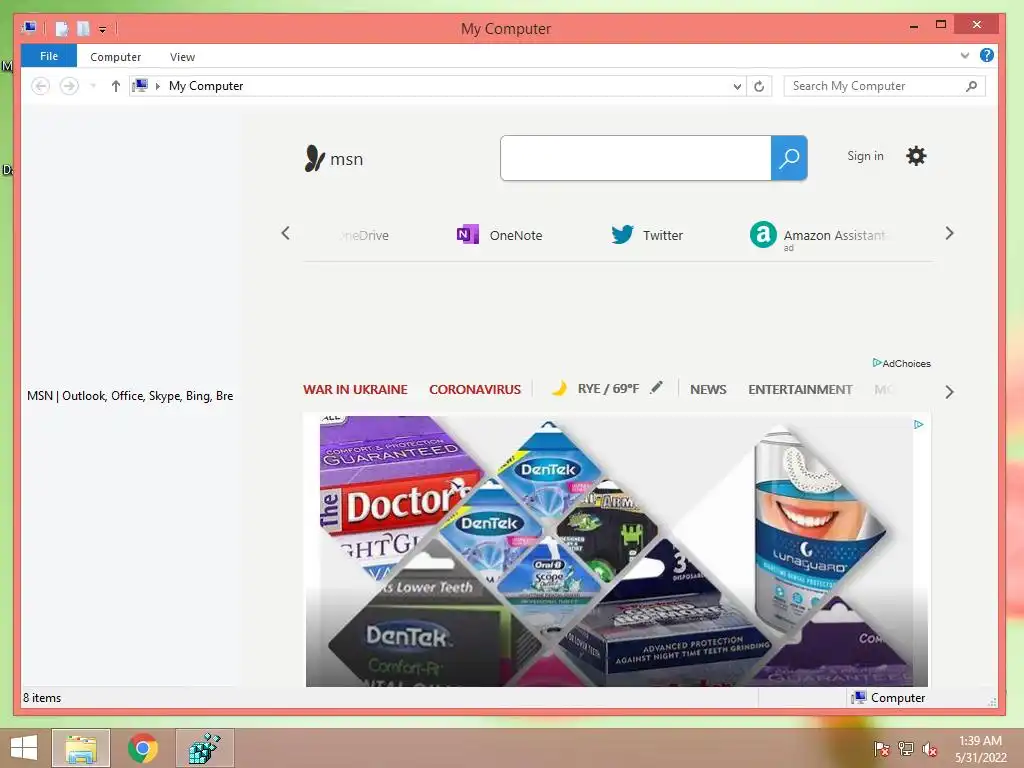Viewport: 1024px width, 768px height.
Task: Open the registry cubes app on taskbar
Action: pyautogui.click(x=204, y=748)
